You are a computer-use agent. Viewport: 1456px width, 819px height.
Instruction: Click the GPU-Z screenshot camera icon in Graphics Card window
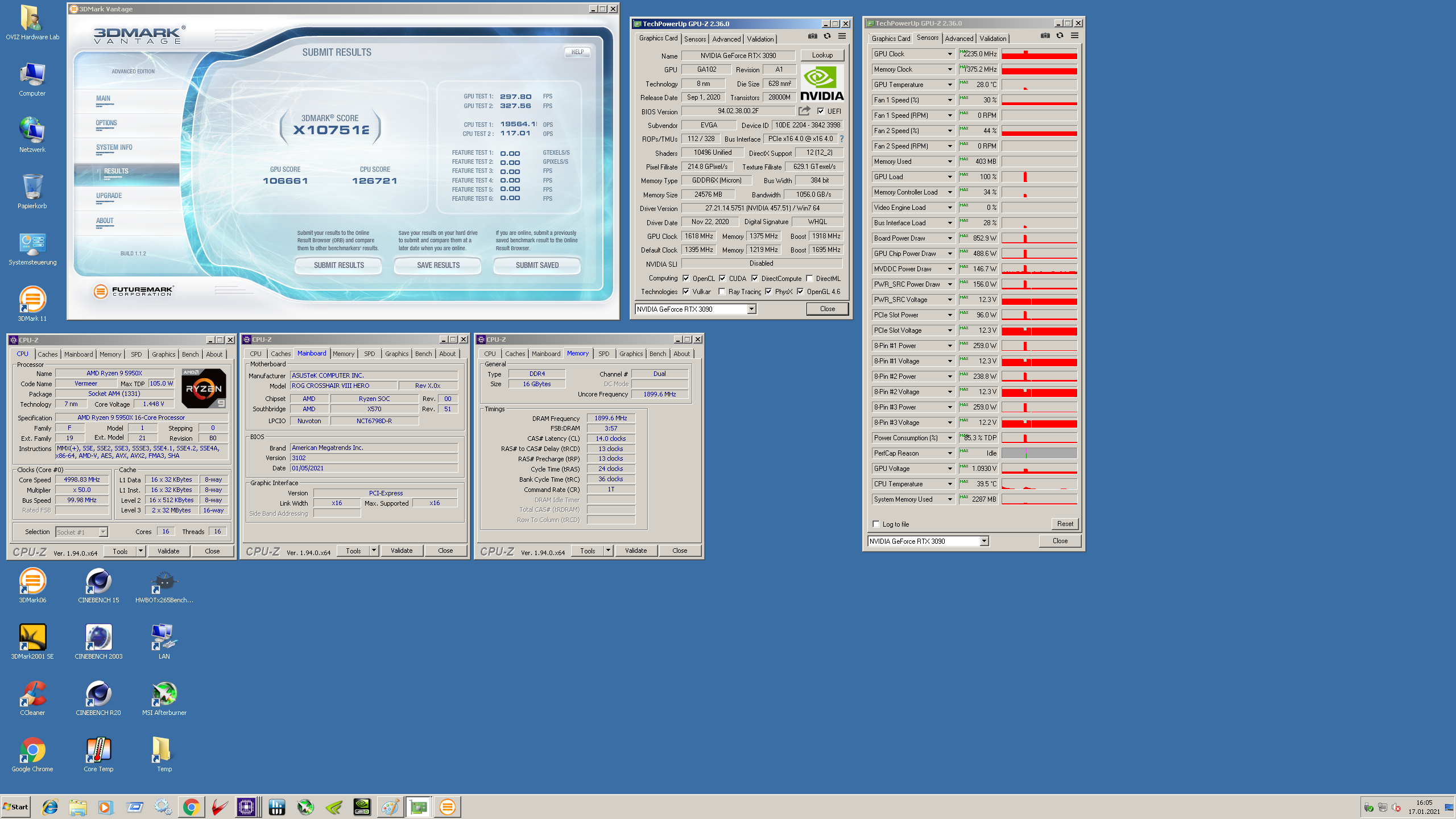(812, 36)
